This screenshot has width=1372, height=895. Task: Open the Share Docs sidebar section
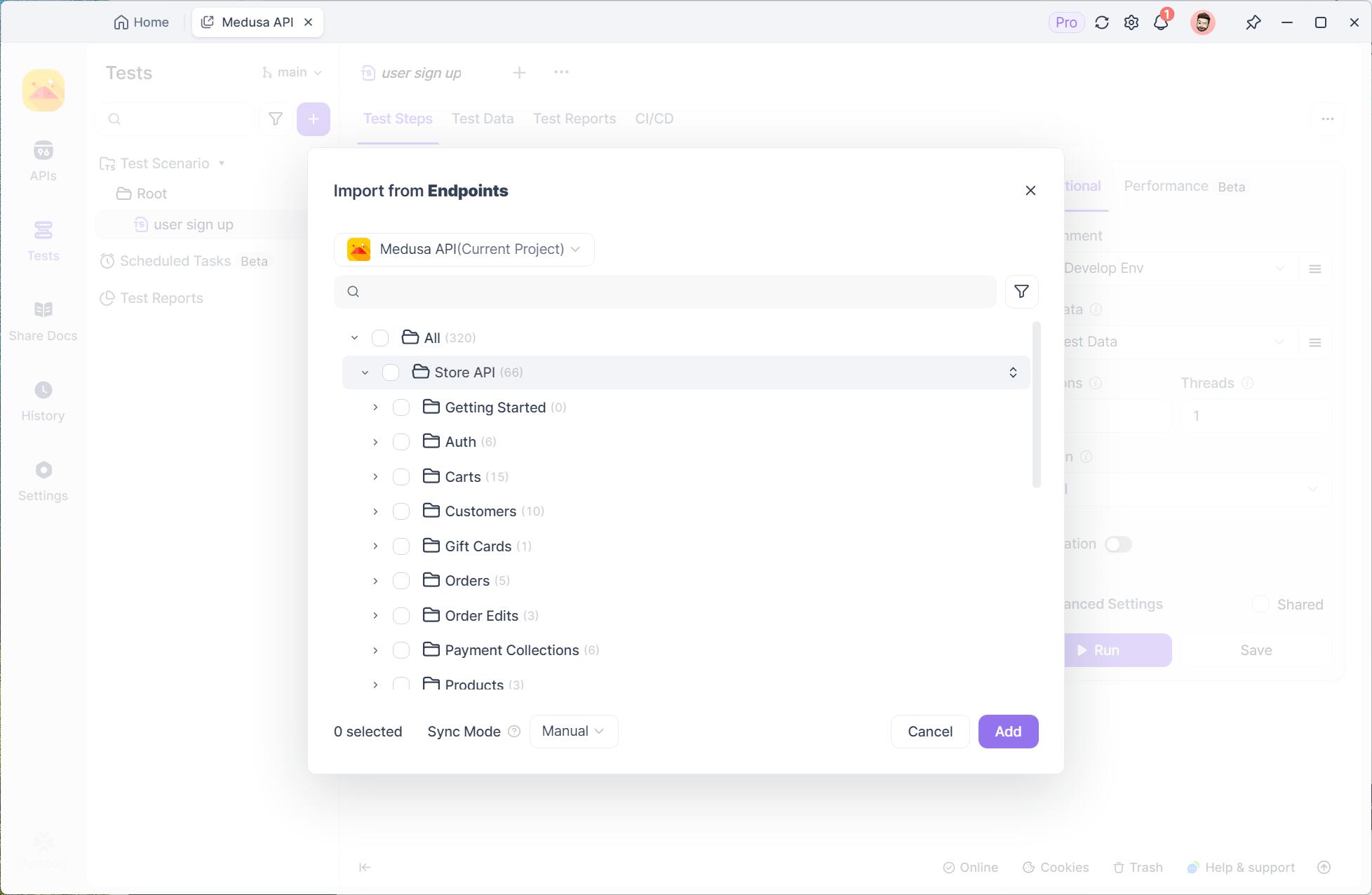click(43, 321)
